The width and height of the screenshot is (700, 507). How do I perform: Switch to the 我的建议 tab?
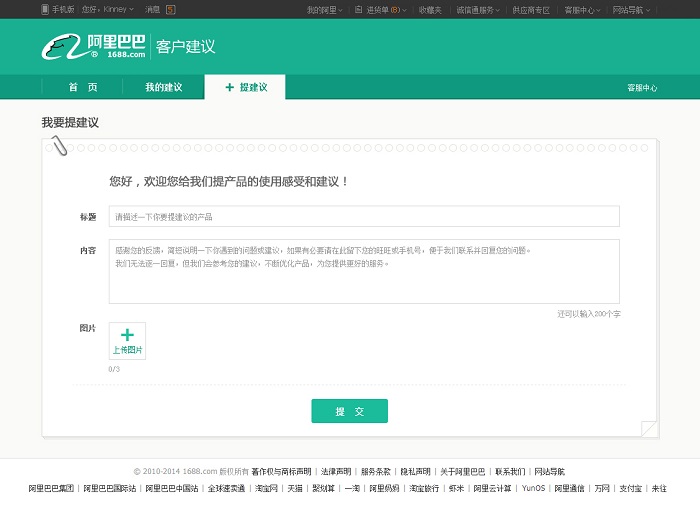[163, 87]
